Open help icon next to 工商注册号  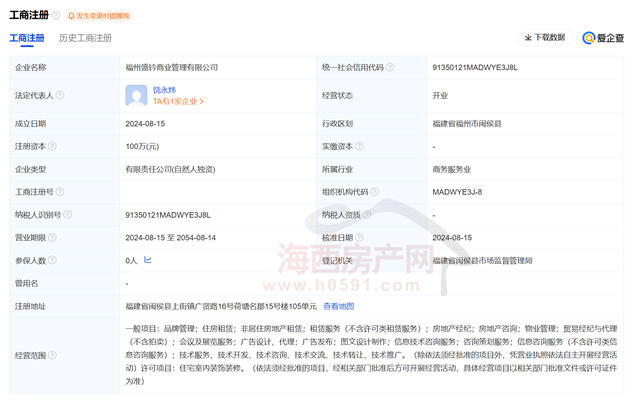[60, 192]
